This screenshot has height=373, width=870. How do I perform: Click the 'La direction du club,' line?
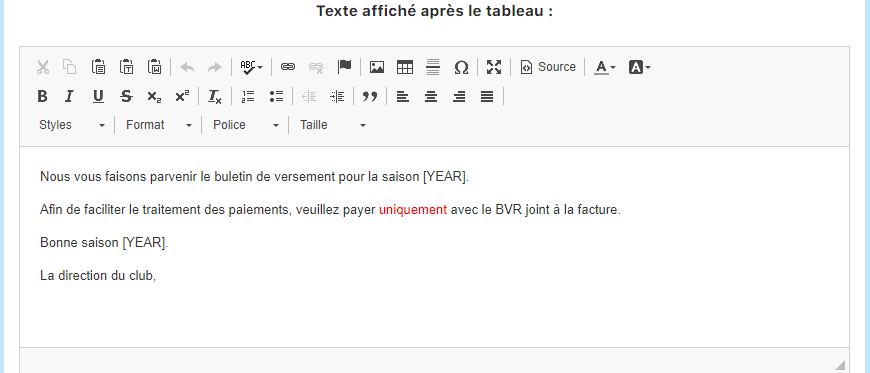pos(98,275)
